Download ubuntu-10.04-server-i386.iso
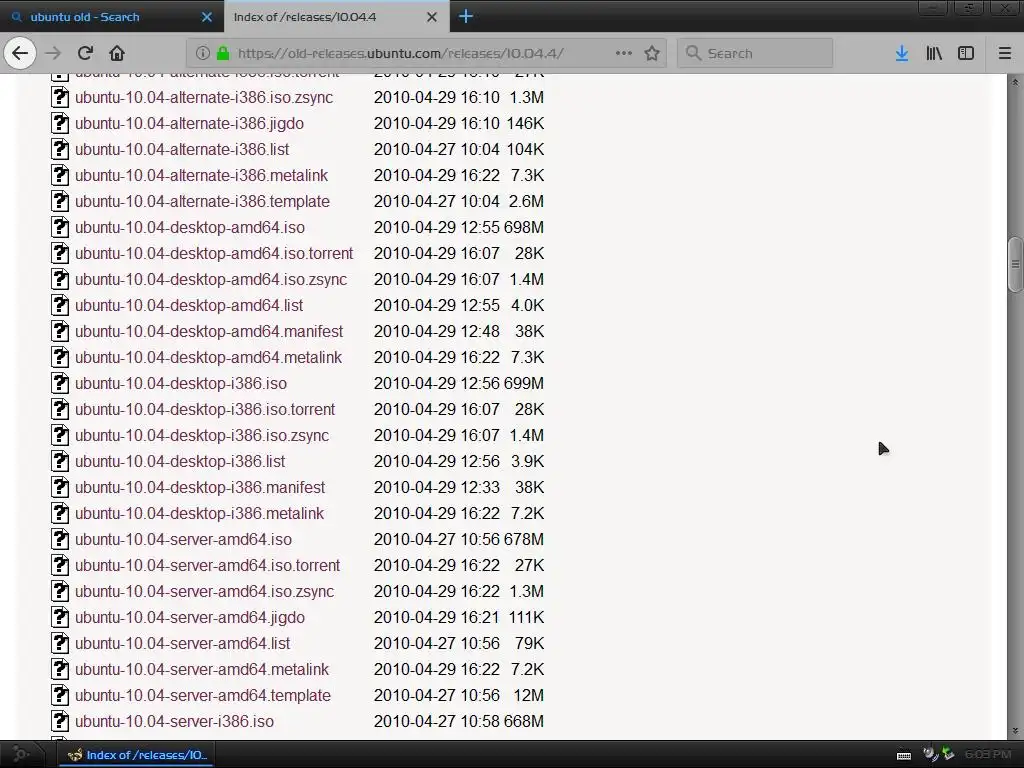Viewport: 1024px width, 768px height. pos(174,722)
